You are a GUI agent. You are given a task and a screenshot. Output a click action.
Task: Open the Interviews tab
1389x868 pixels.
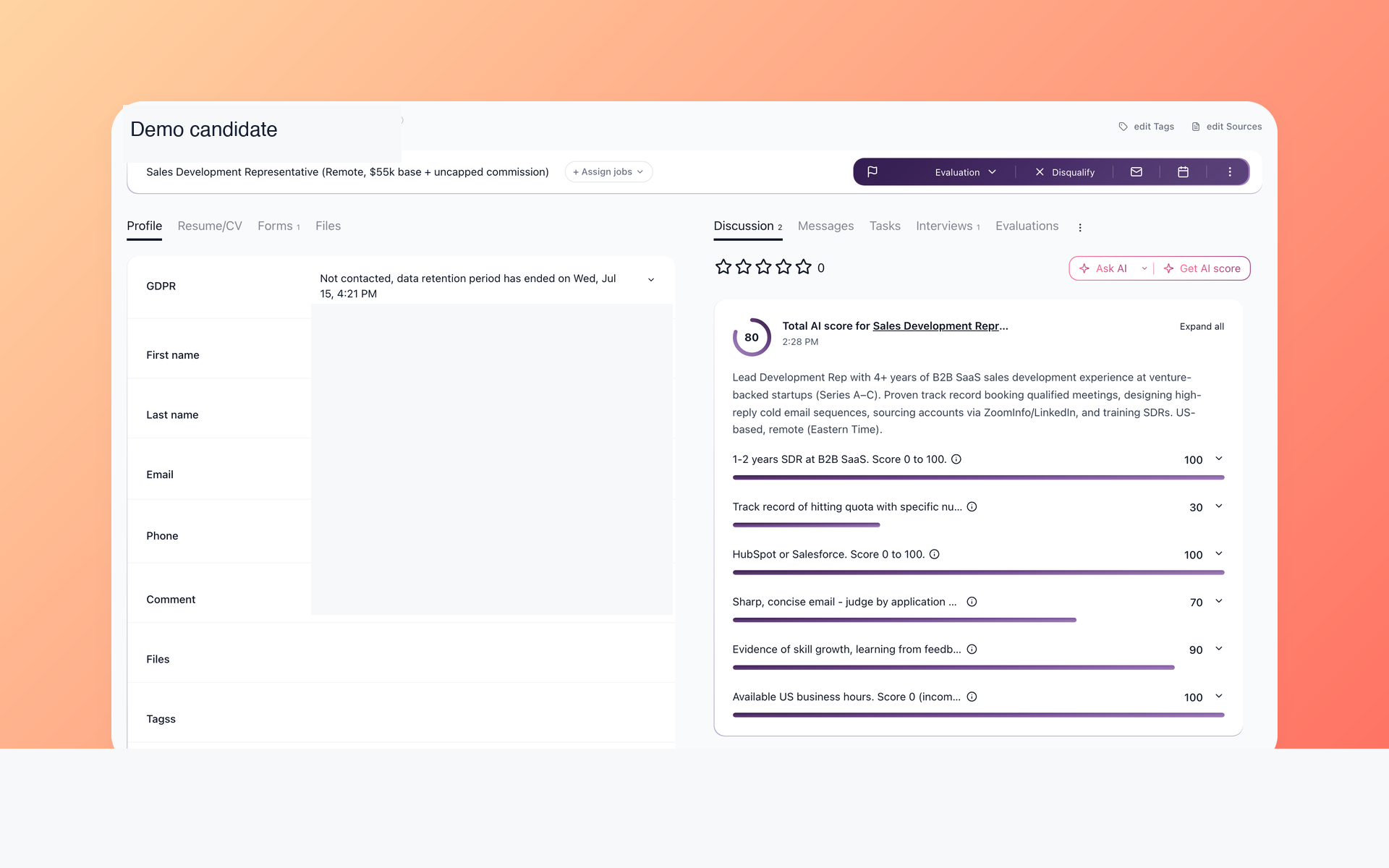click(x=948, y=226)
